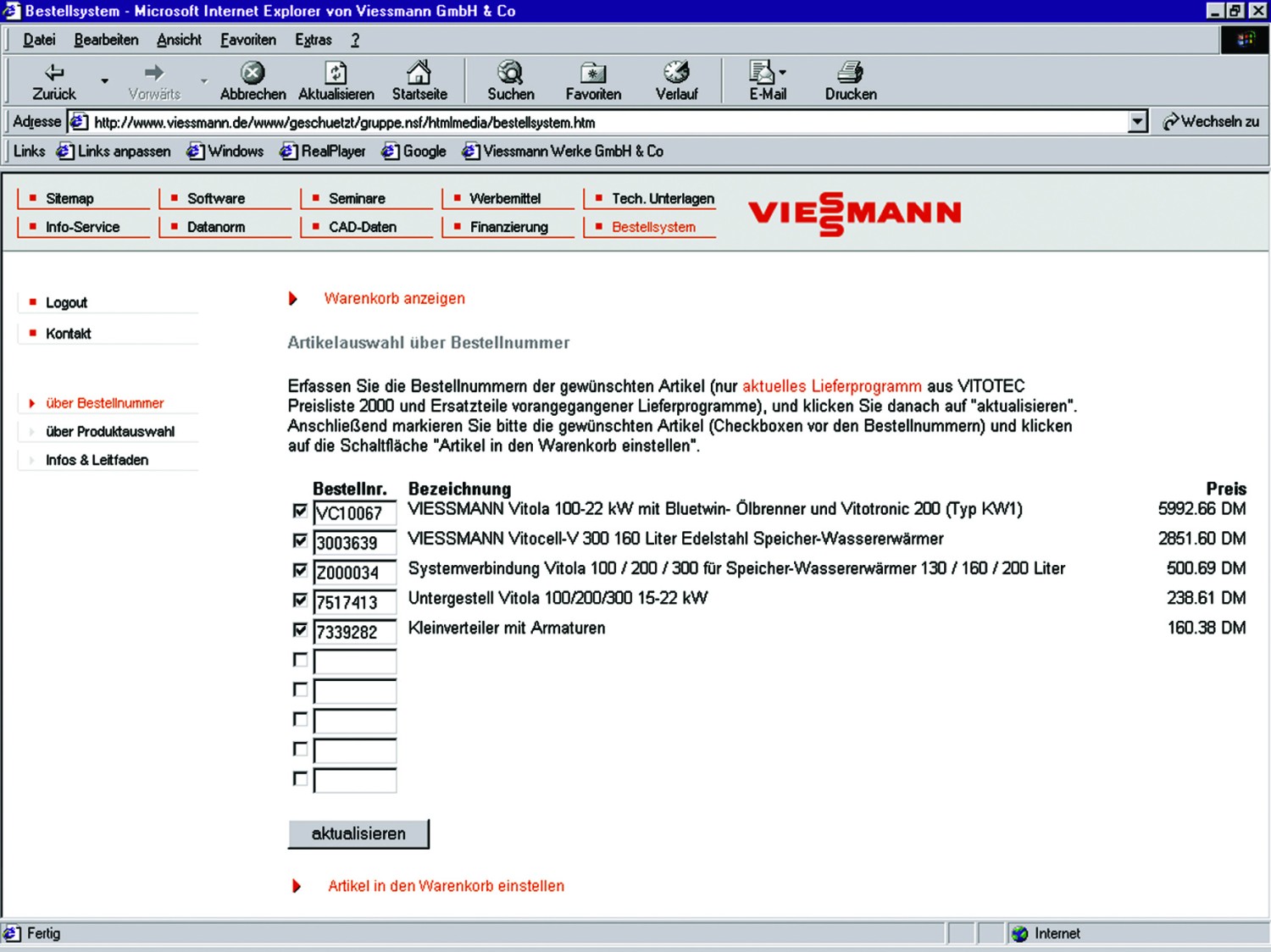Click the page icon in address bar
This screenshot has height=952, width=1271.
[79, 122]
